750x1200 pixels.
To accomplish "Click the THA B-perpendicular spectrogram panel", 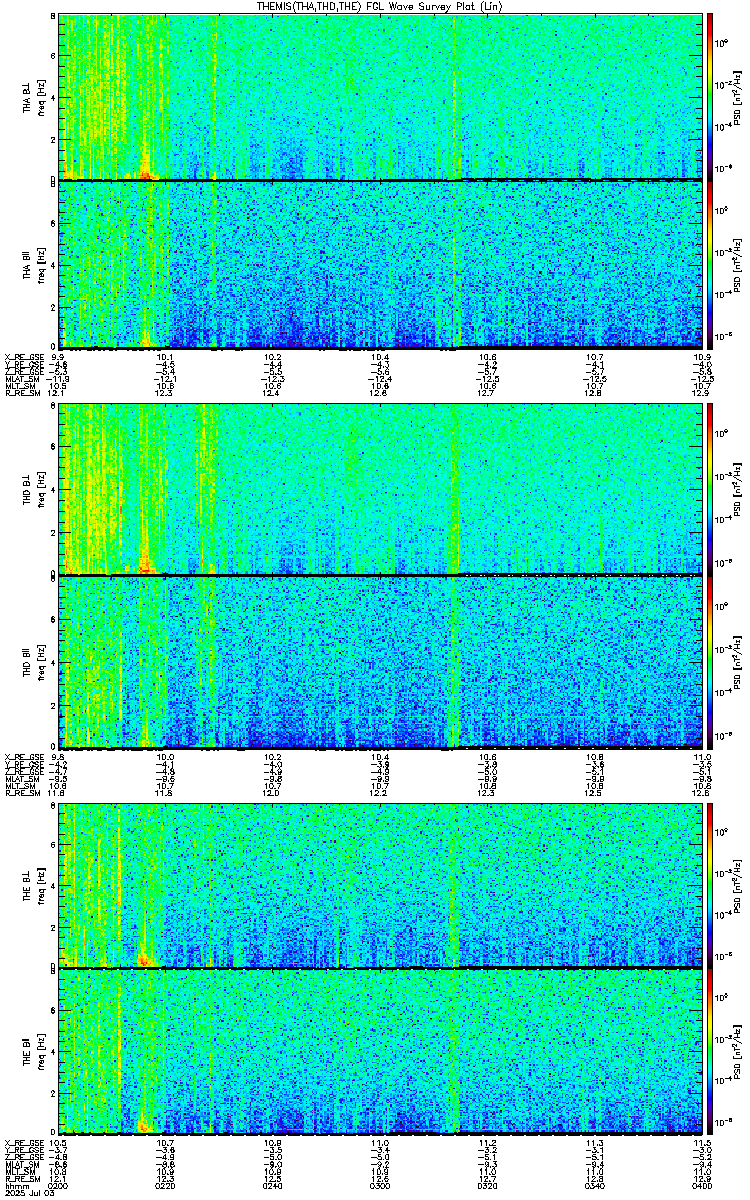I will (381, 97).
